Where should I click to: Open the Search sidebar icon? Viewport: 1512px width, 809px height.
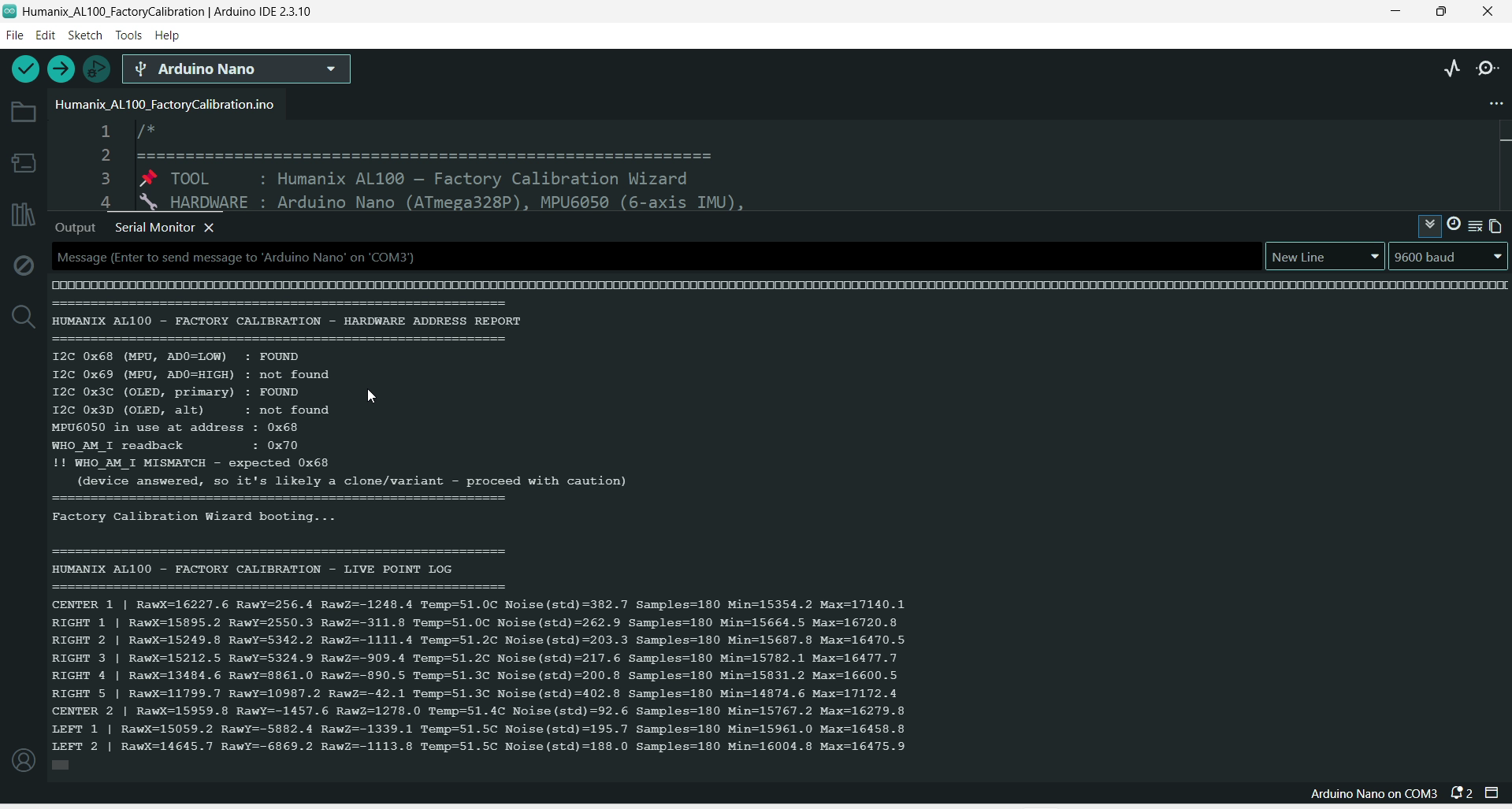point(24,317)
